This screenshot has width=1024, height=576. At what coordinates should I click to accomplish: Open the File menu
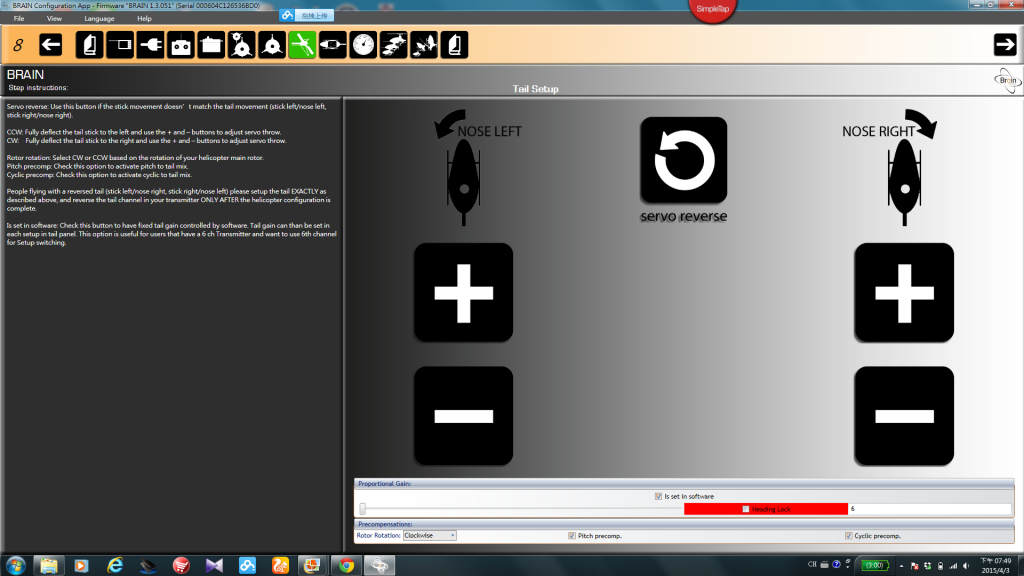[x=19, y=18]
